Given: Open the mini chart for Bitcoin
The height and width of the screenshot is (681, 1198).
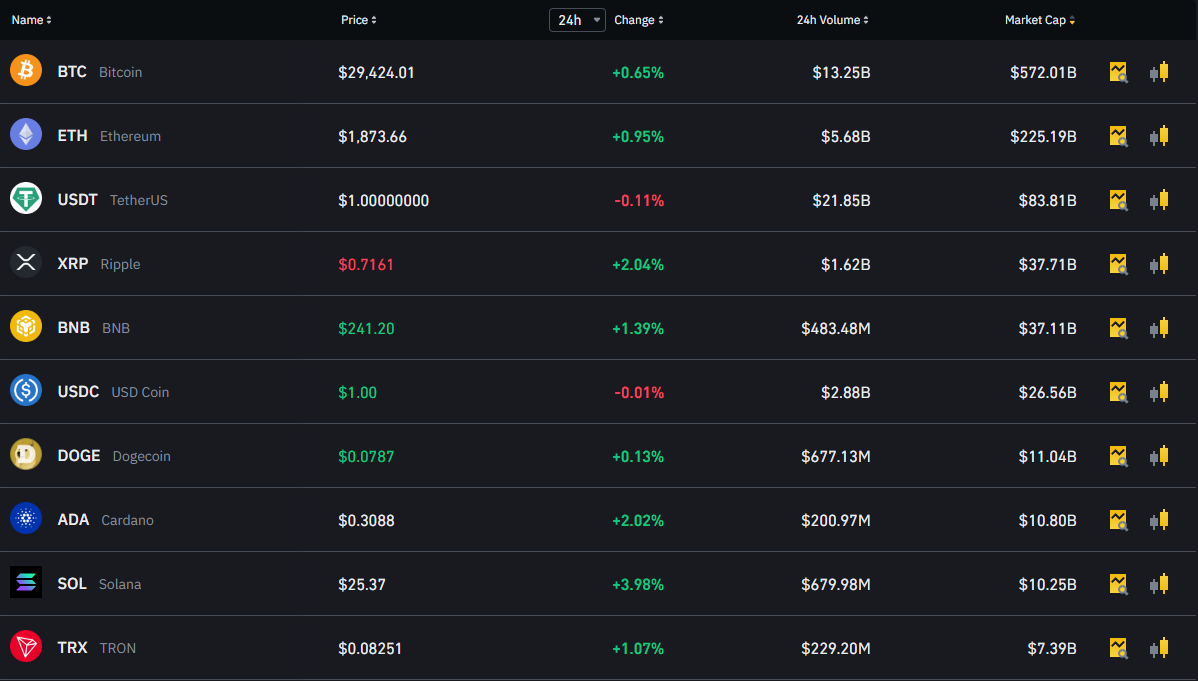Looking at the screenshot, I should pos(1118,72).
